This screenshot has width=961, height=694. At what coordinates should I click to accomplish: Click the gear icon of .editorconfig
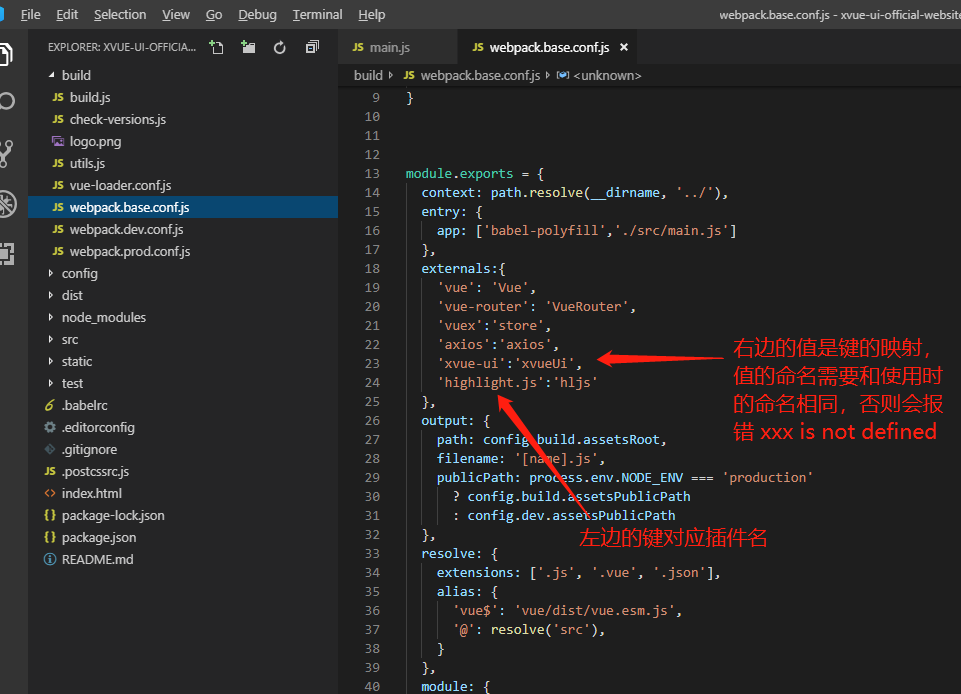[x=50, y=427]
